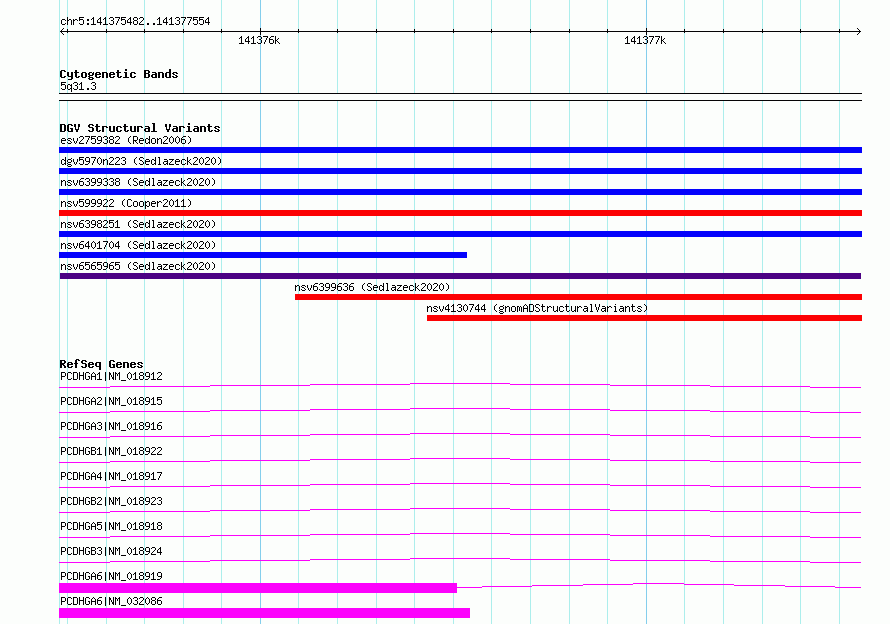Click the esv2759382 (Redon2006) blue variant bar

tap(460, 150)
